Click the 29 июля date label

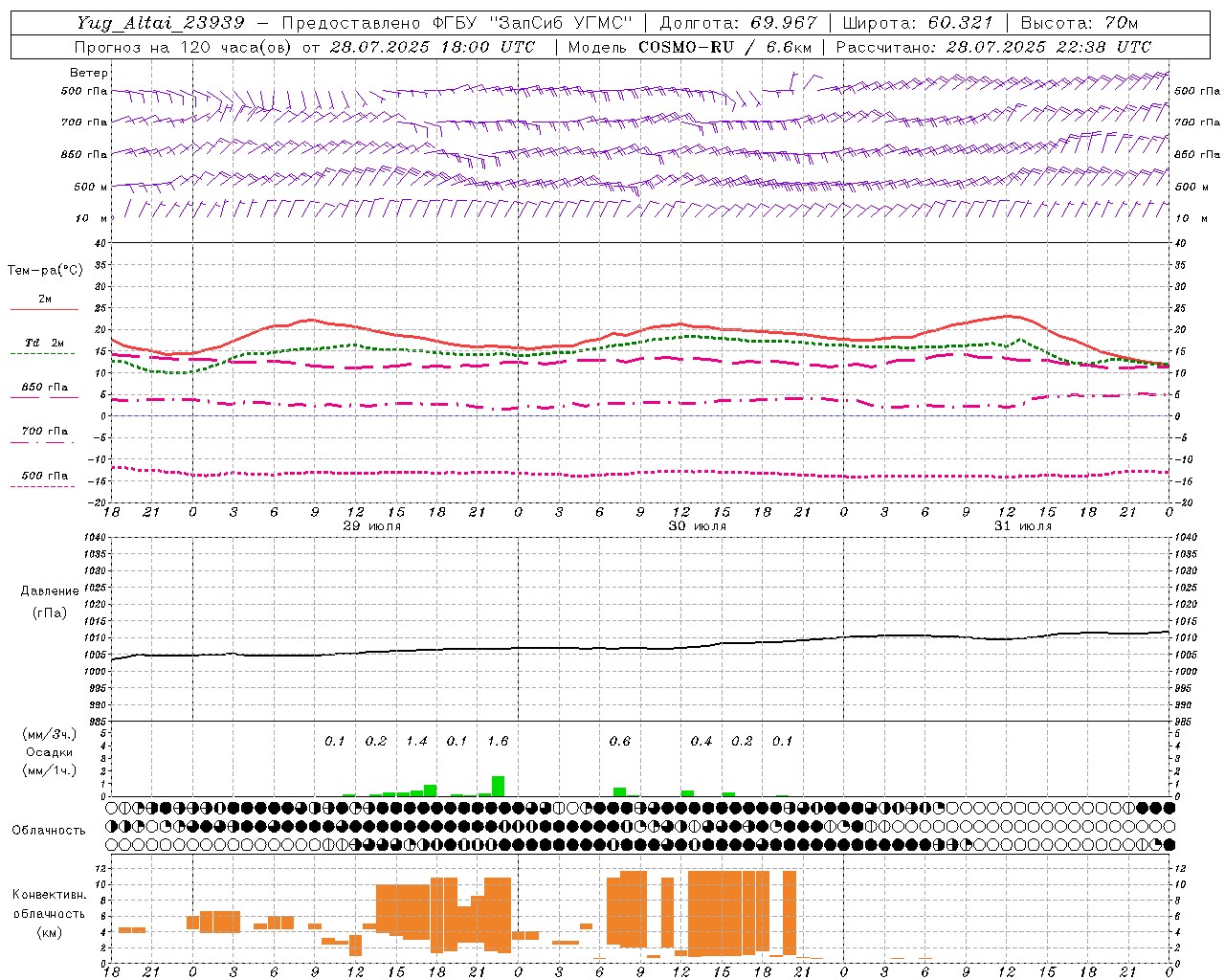click(x=372, y=526)
